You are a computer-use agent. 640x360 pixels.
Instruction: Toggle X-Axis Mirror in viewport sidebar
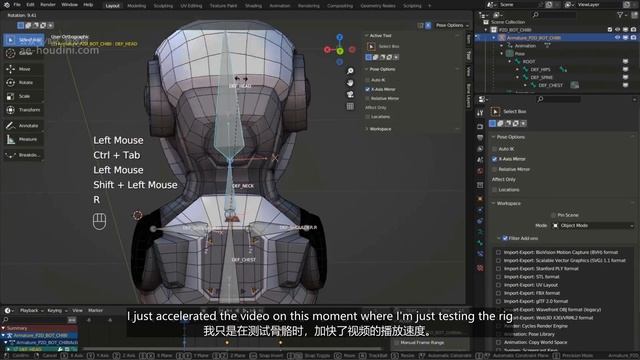click(367, 89)
